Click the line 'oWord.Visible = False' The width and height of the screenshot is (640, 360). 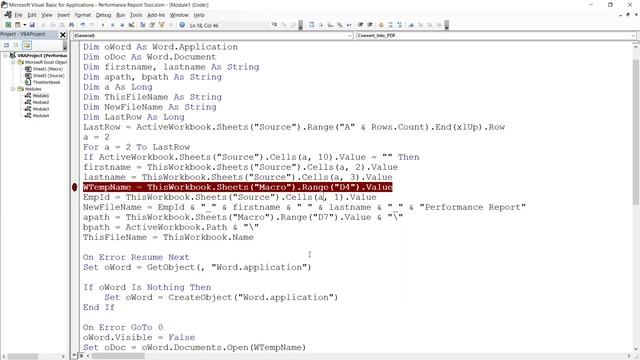(x=139, y=337)
